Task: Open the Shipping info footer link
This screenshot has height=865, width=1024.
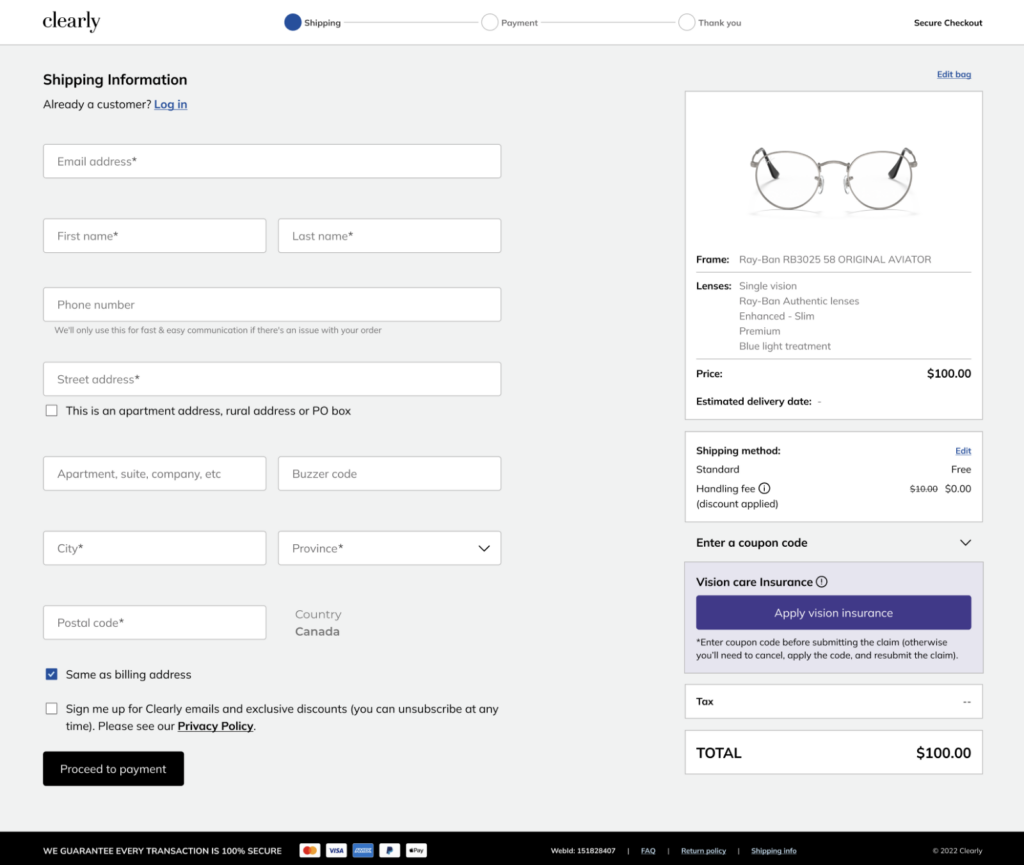Action: pyautogui.click(x=773, y=851)
